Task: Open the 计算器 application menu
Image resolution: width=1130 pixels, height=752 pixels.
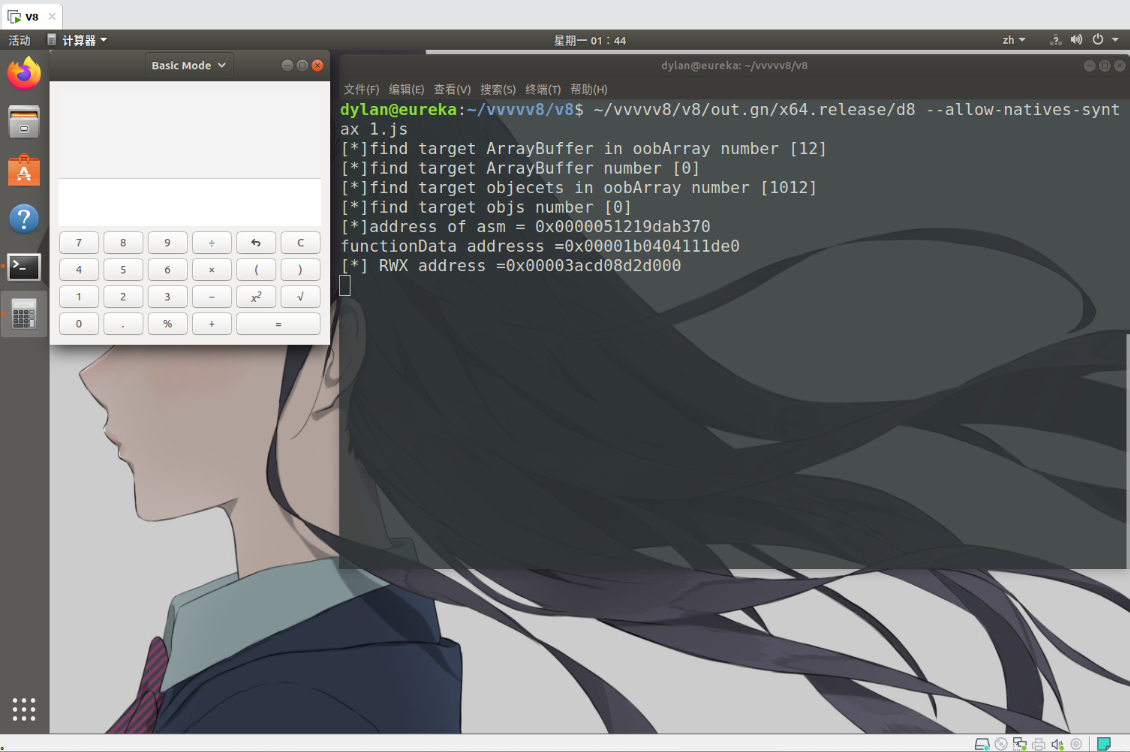Action: (x=78, y=40)
